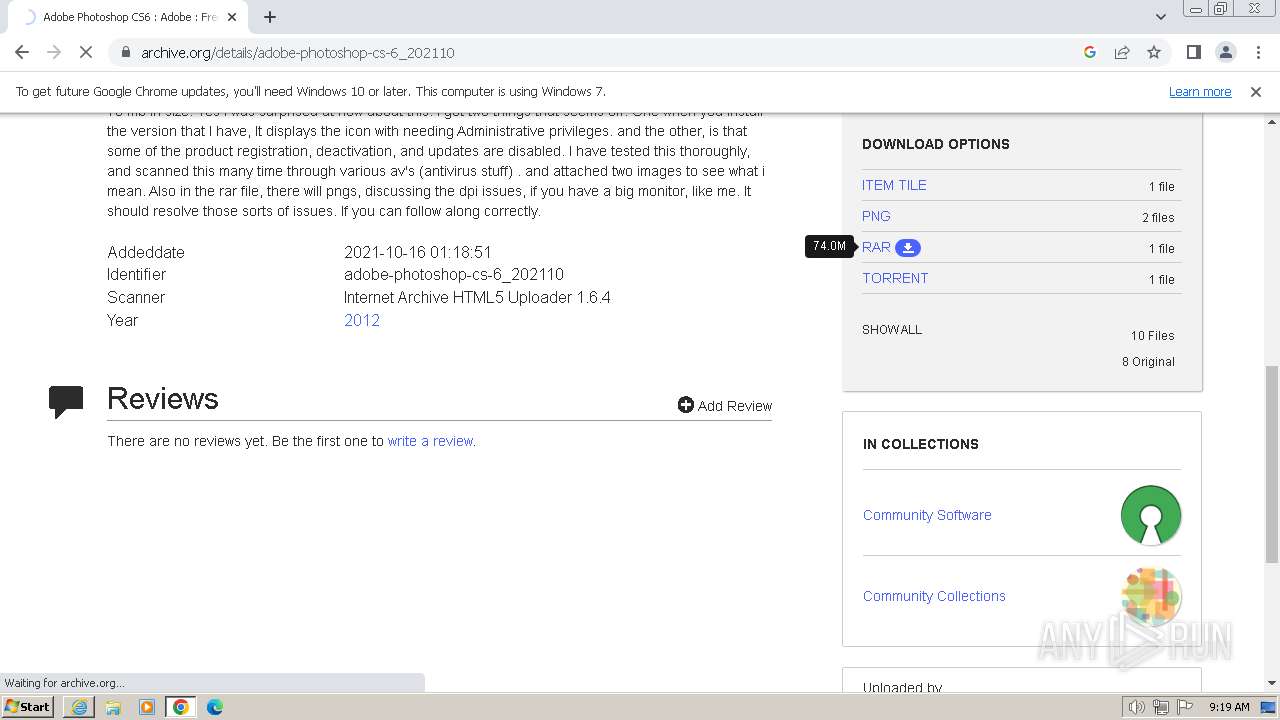Open ITEM TILE download option
Screen dimensions: 1280x720
click(894, 185)
